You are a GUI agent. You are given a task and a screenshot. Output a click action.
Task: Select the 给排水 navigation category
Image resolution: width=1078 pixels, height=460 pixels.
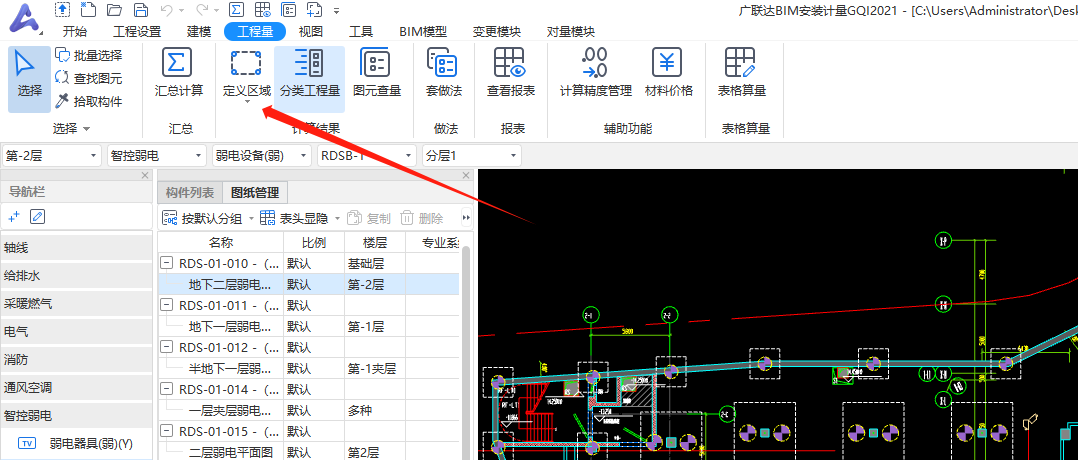click(76, 276)
